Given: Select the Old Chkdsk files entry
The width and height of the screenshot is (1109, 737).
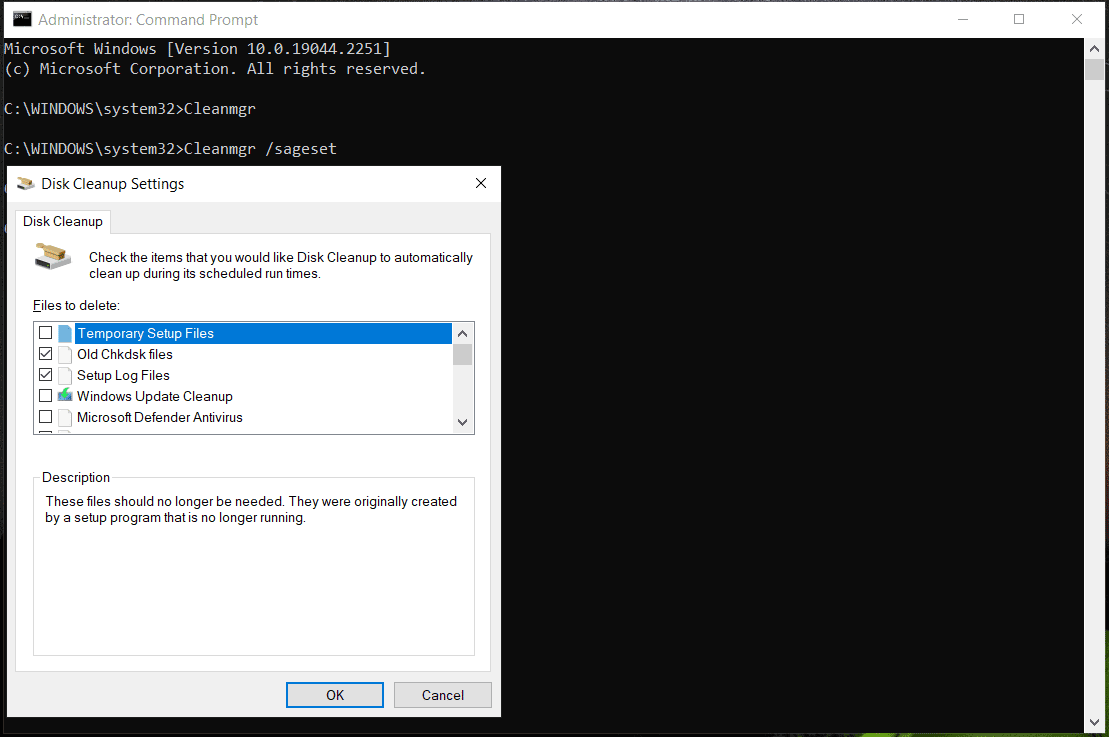Looking at the screenshot, I should [x=124, y=354].
